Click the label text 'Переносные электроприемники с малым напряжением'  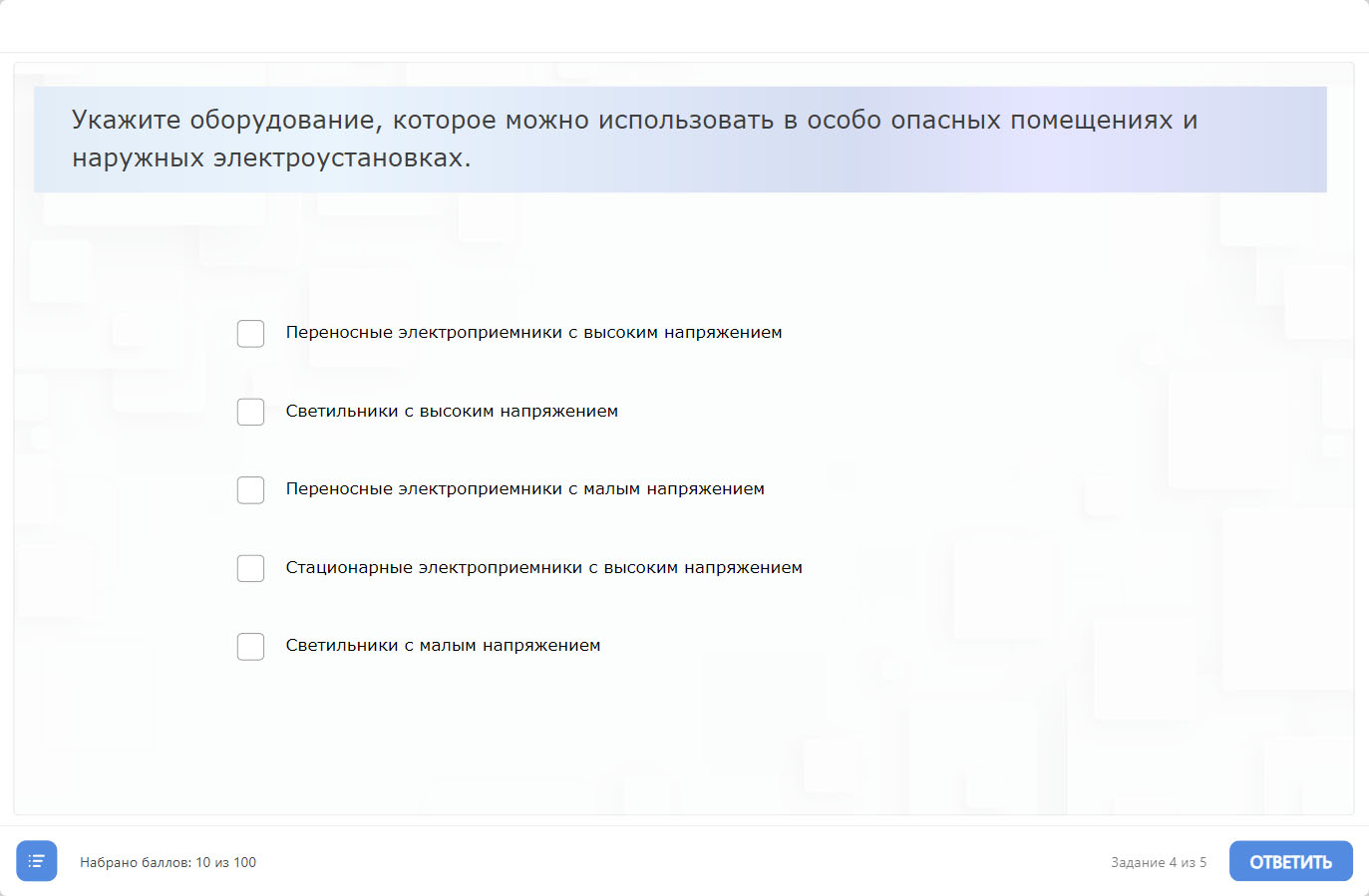524,489
